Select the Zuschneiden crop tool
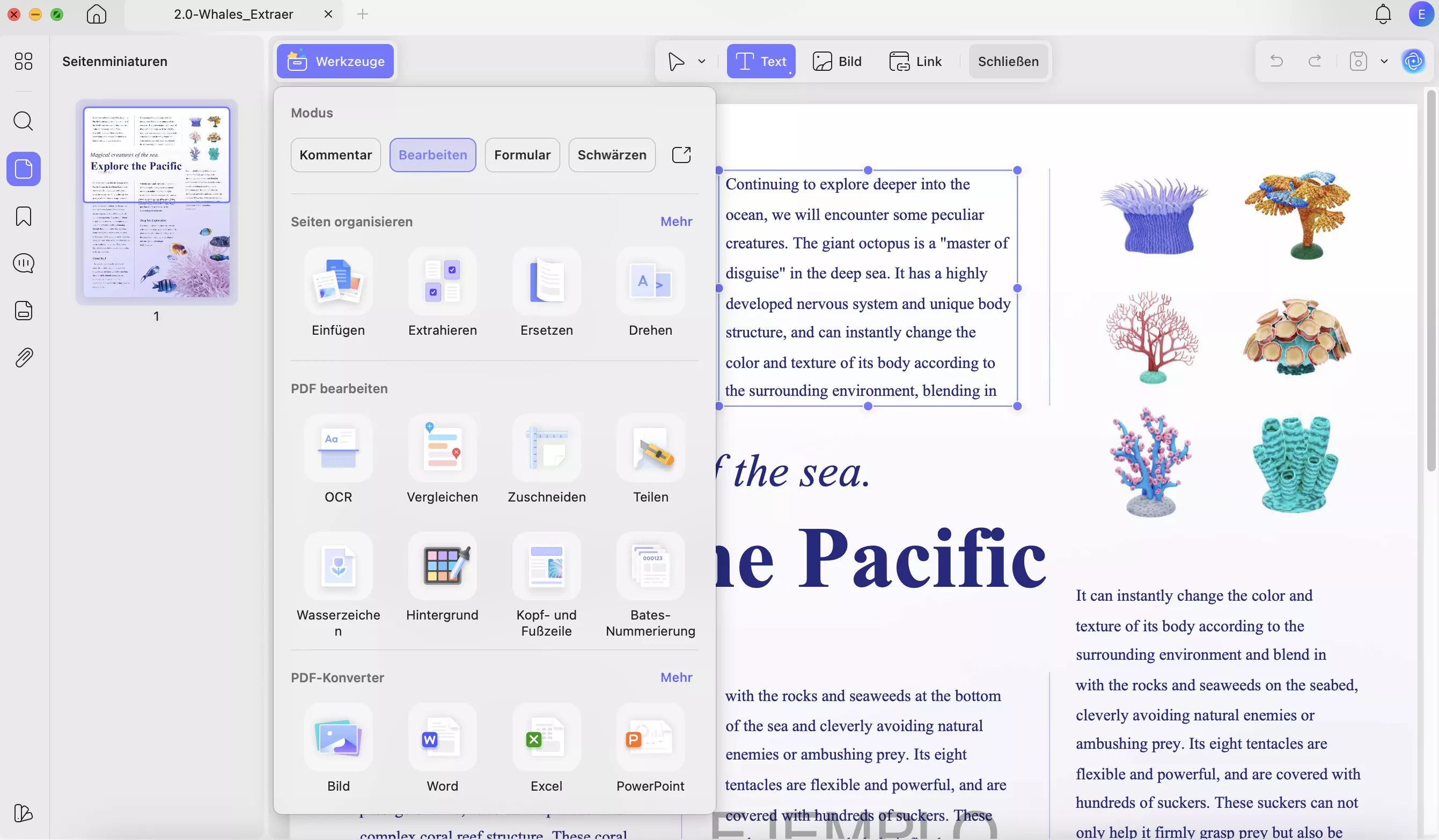This screenshot has width=1439, height=840. coord(546,448)
